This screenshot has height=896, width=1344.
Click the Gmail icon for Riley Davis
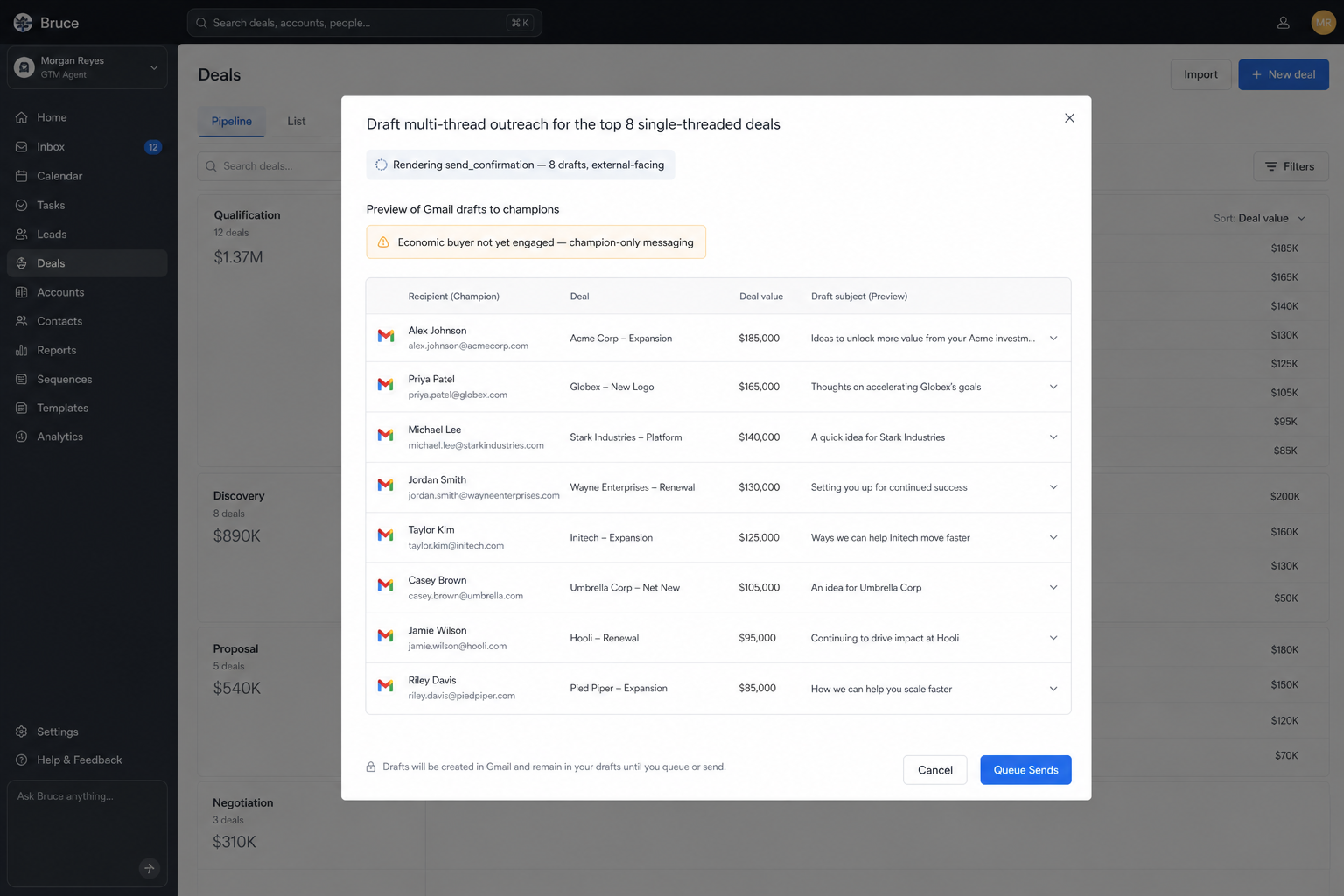(x=385, y=686)
